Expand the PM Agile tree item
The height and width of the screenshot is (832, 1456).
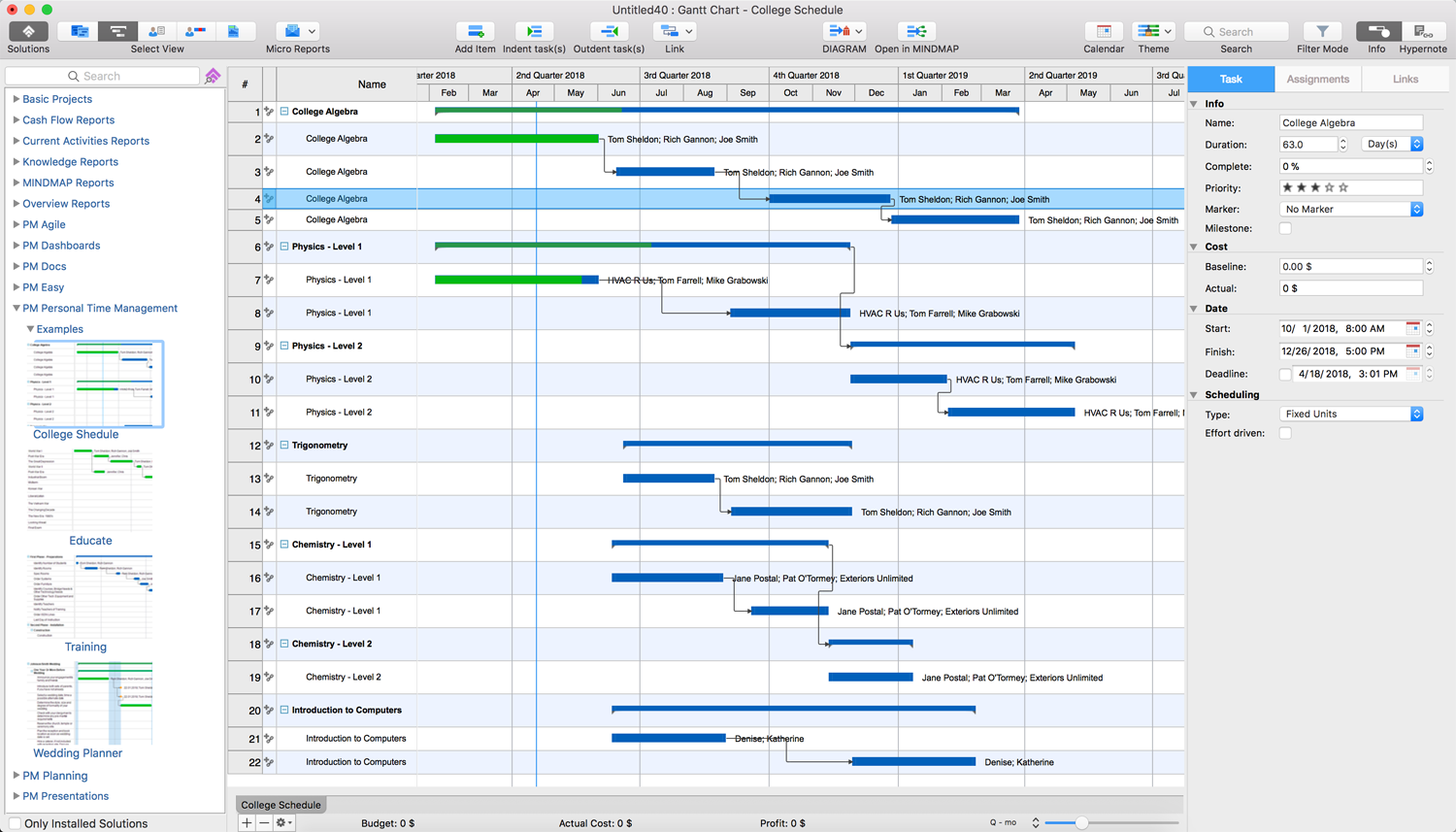(x=16, y=224)
